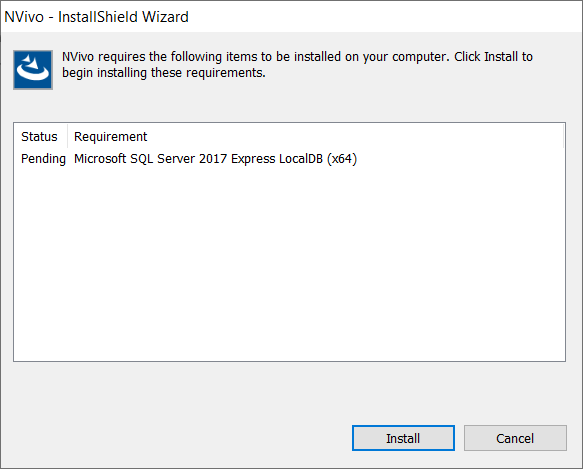Click the word "Microsoft" in the requirements list
The image size is (583, 469).
click(100, 159)
